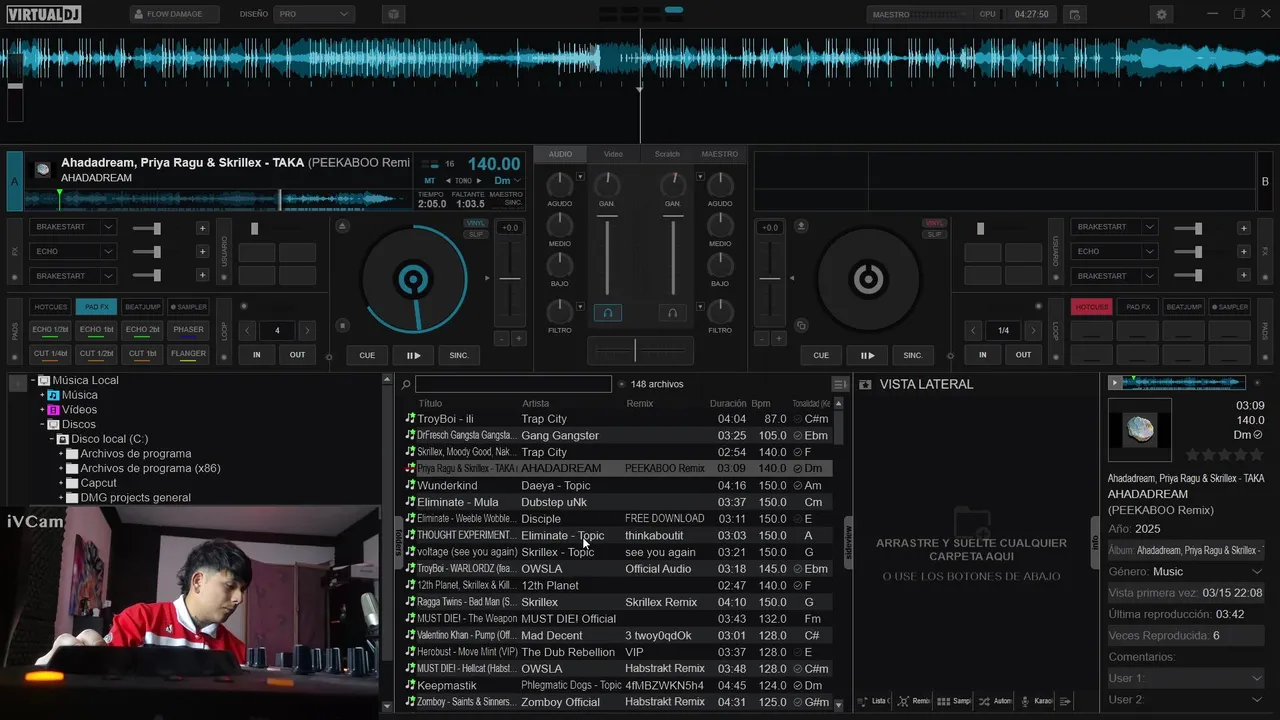Click the album cover thumbnail in info panel
1280x720 pixels.
(x=1140, y=430)
